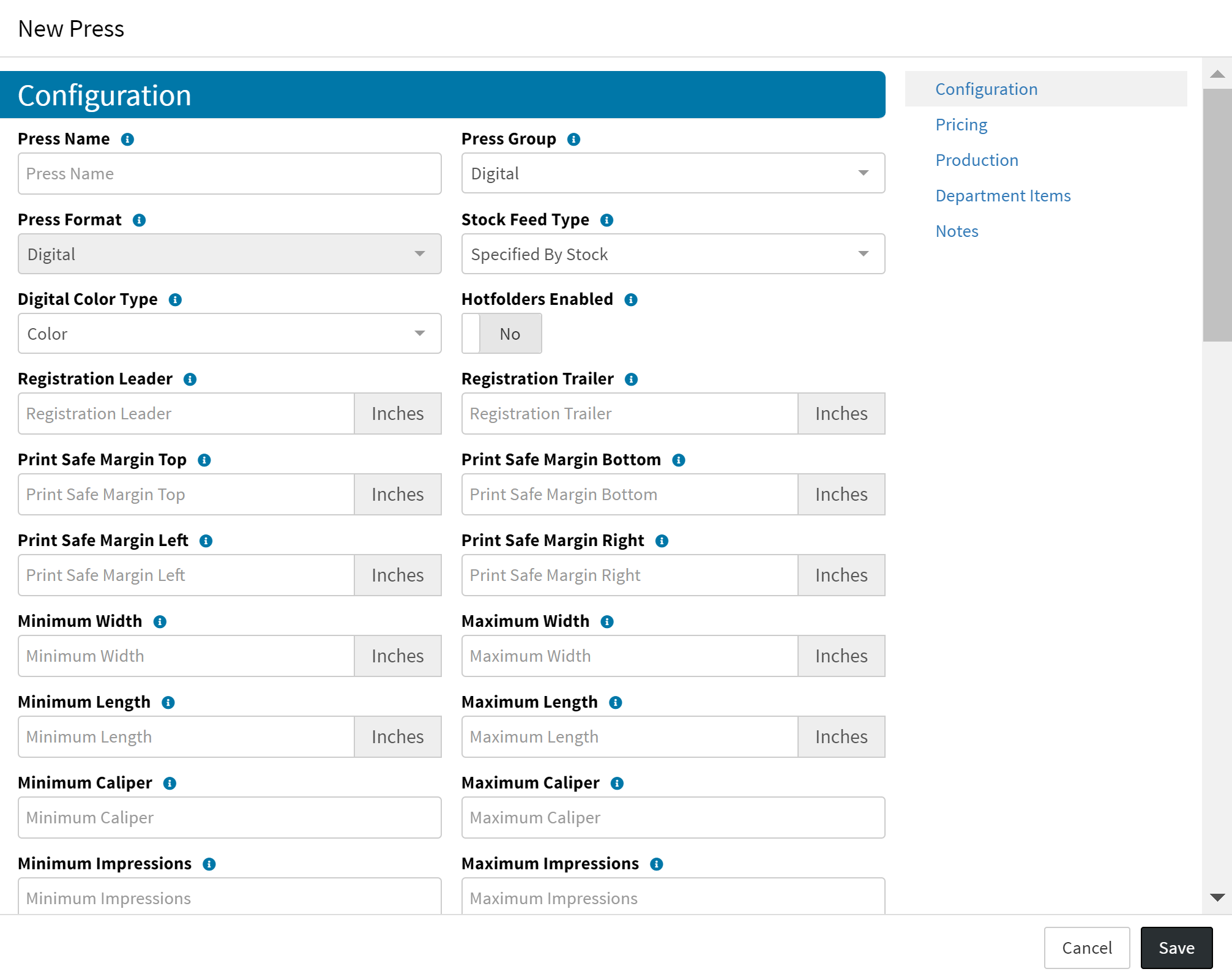The height and width of the screenshot is (977, 1232).
Task: Click the Minimum Caliper info icon
Action: point(170,784)
